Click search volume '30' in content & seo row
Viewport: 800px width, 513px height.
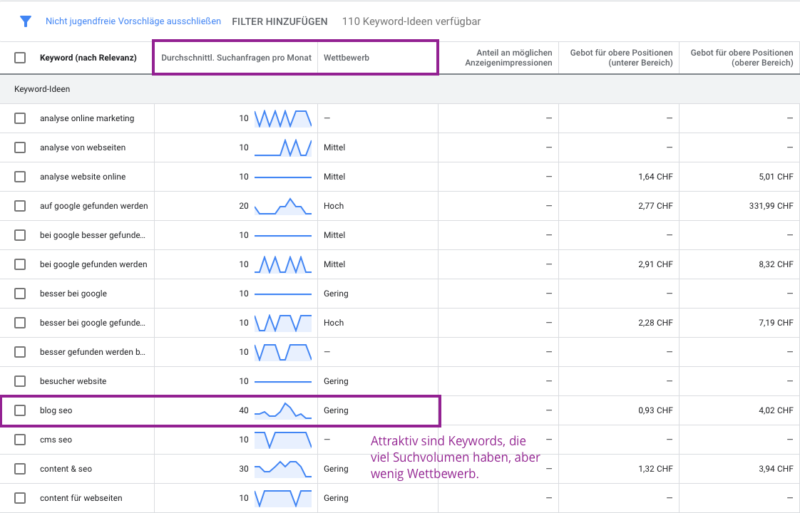[244, 469]
